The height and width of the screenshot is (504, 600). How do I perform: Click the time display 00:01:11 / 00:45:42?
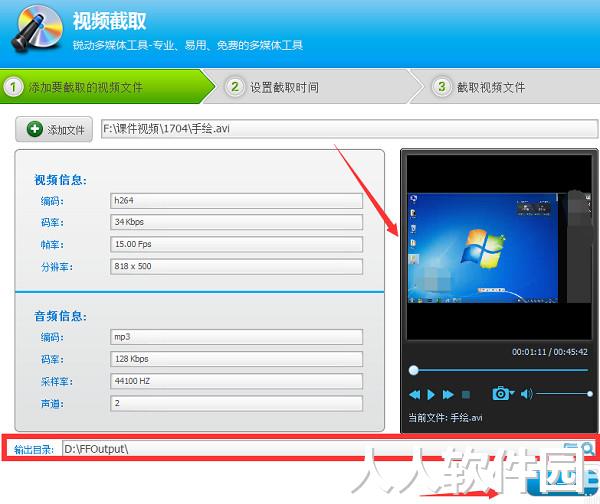pos(550,352)
